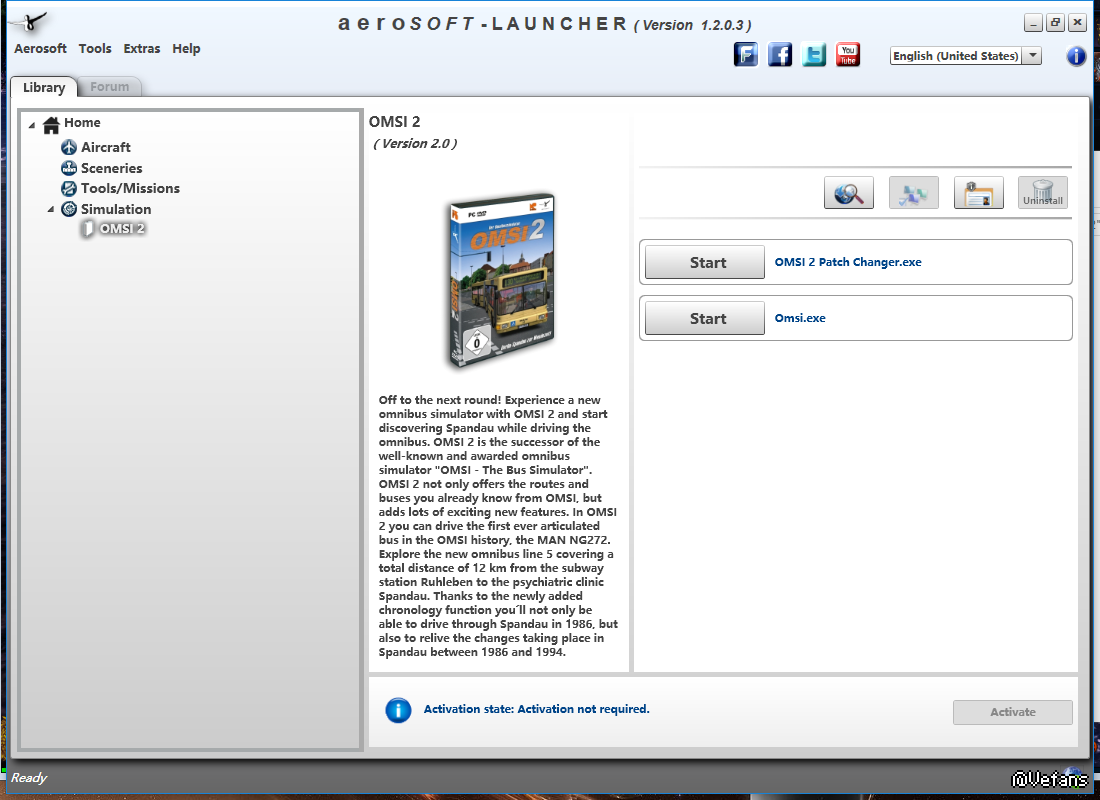This screenshot has width=1100, height=800.
Task: Click the Aircraft category icon
Action: pyautogui.click(x=69, y=147)
